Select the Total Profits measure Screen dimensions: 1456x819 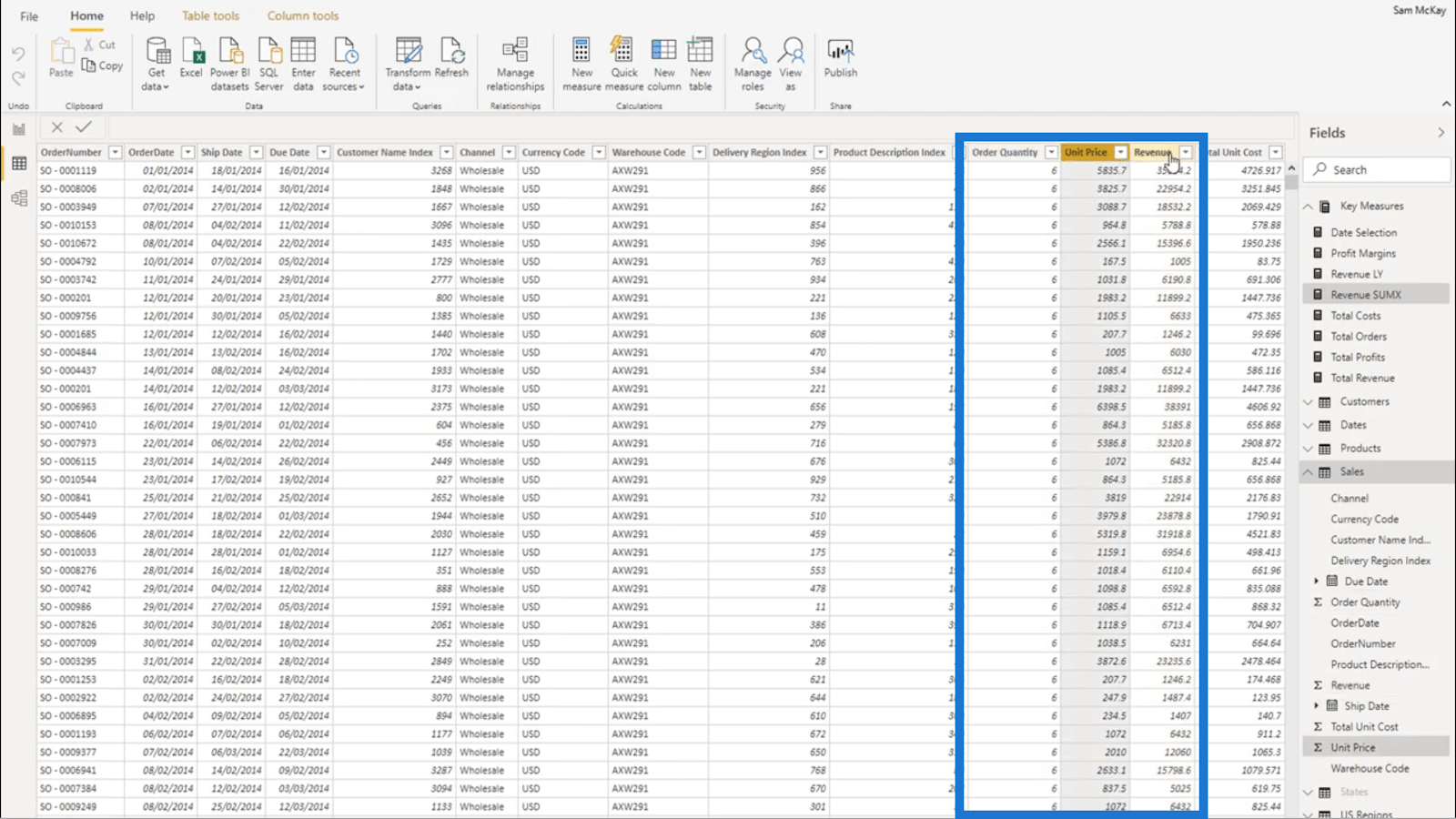pos(1357,357)
